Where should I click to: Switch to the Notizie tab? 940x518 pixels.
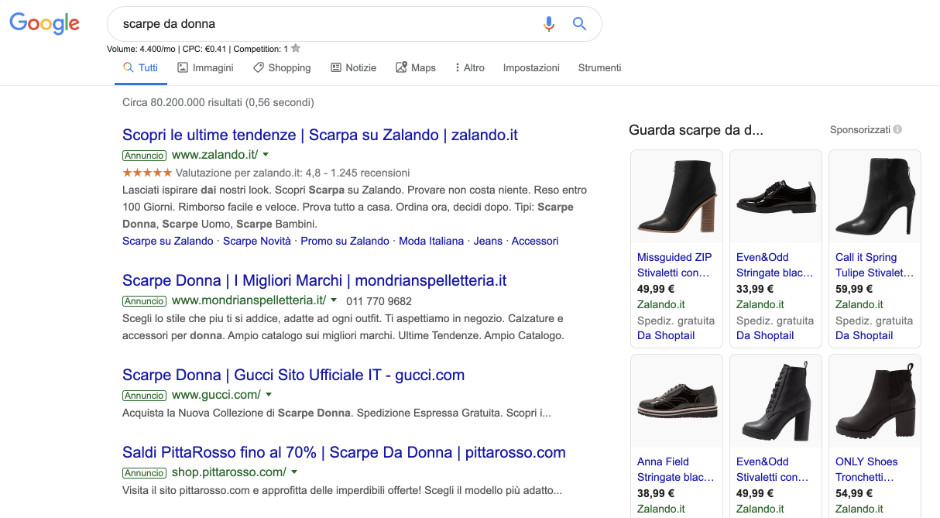(354, 68)
